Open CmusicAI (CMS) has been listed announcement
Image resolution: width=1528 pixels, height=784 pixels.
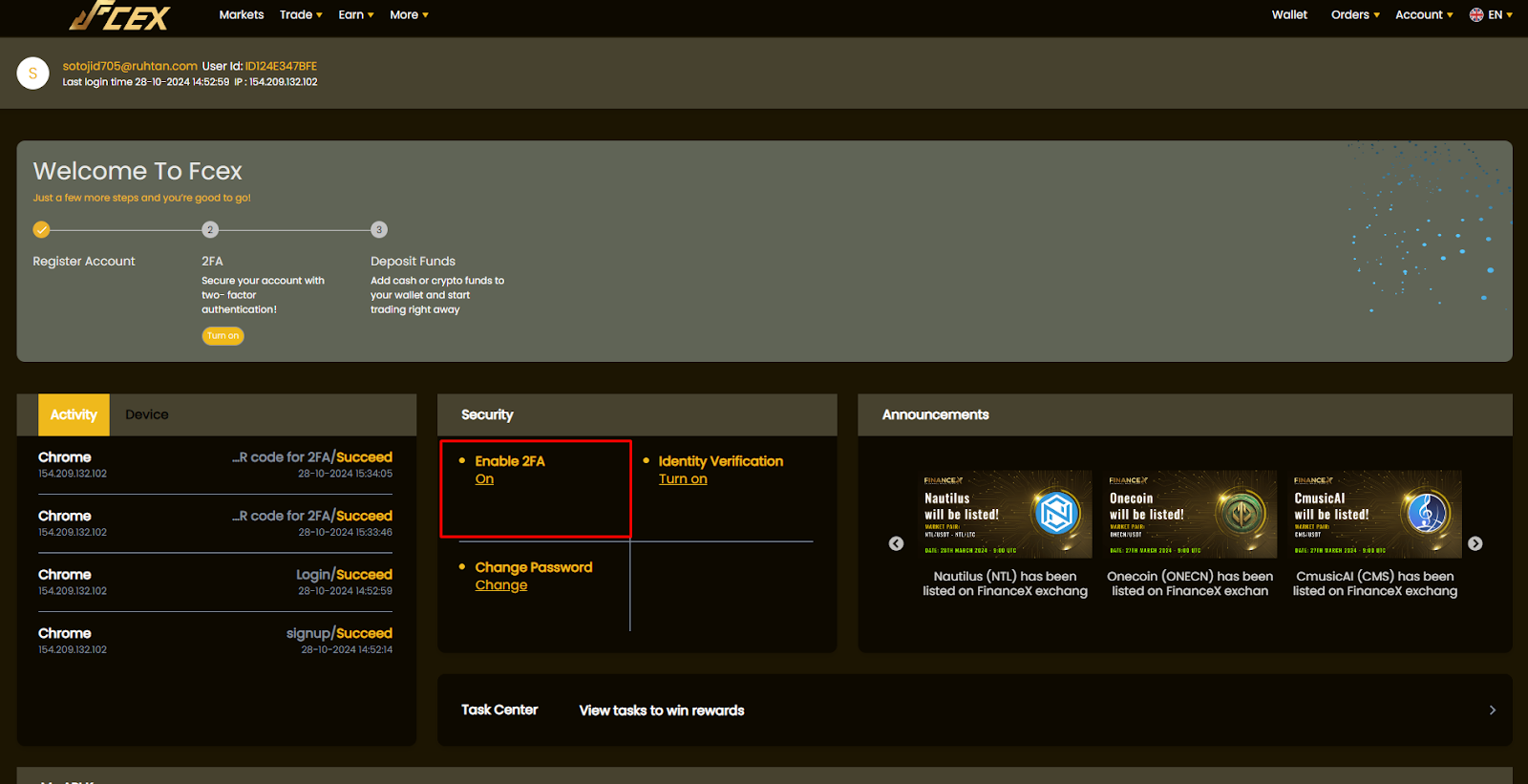1375,583
